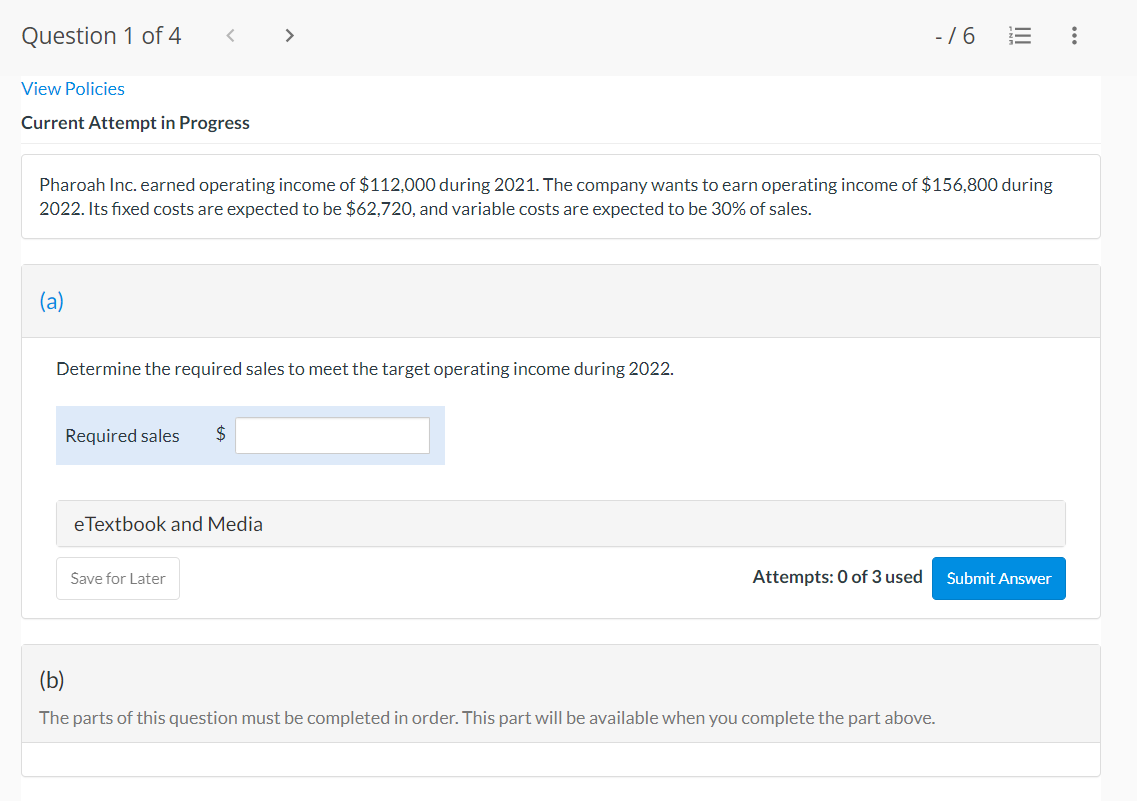Open the question list icon
The width and height of the screenshot is (1137, 801).
1020,36
